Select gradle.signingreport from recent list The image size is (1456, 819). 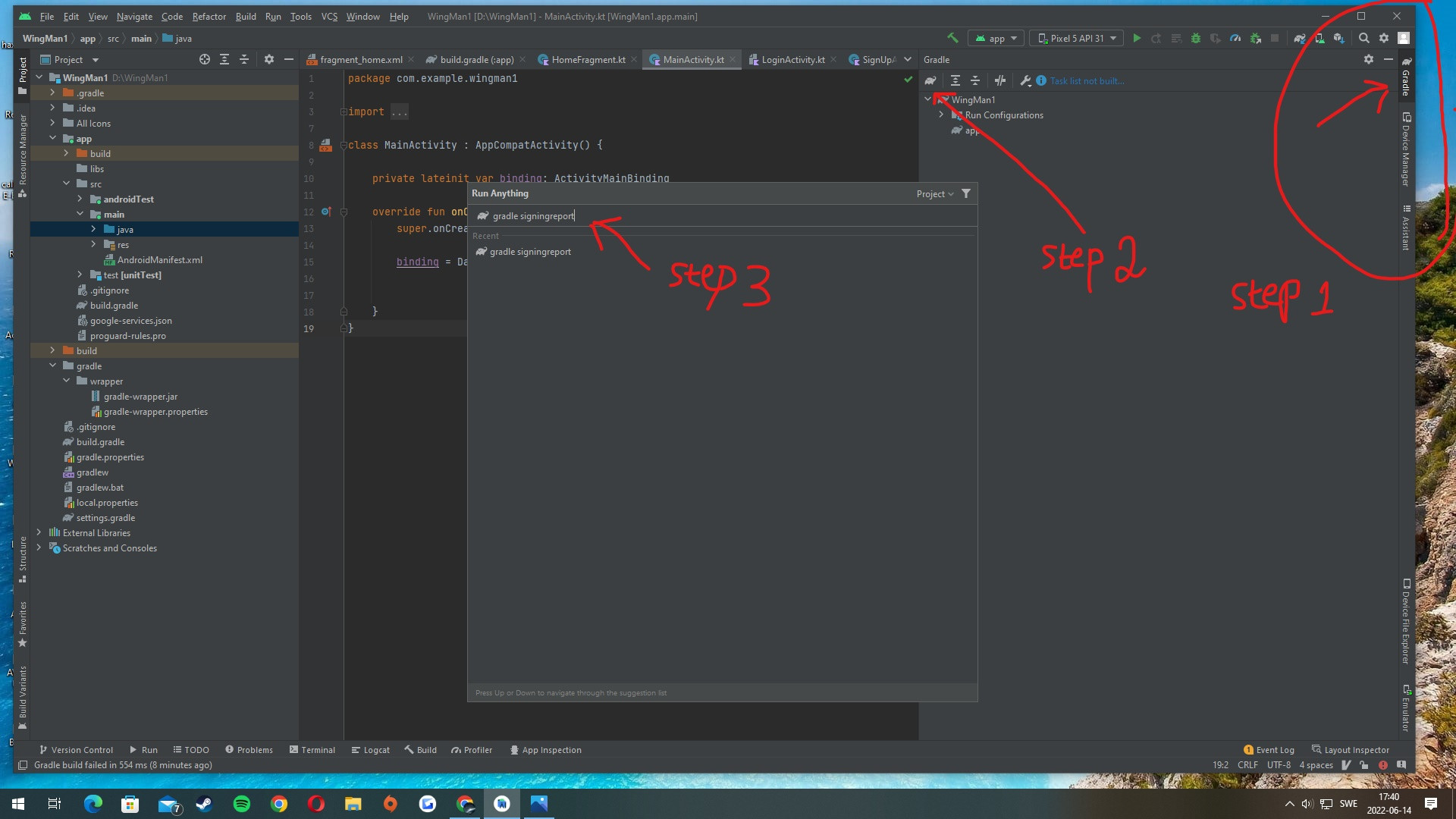pyautogui.click(x=530, y=251)
